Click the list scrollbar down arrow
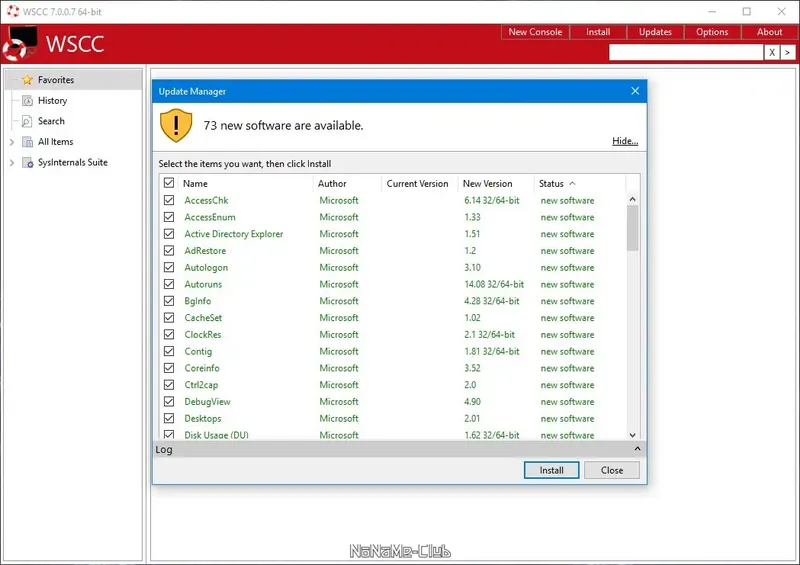Viewport: 800px width, 565px height. pyautogui.click(x=633, y=435)
